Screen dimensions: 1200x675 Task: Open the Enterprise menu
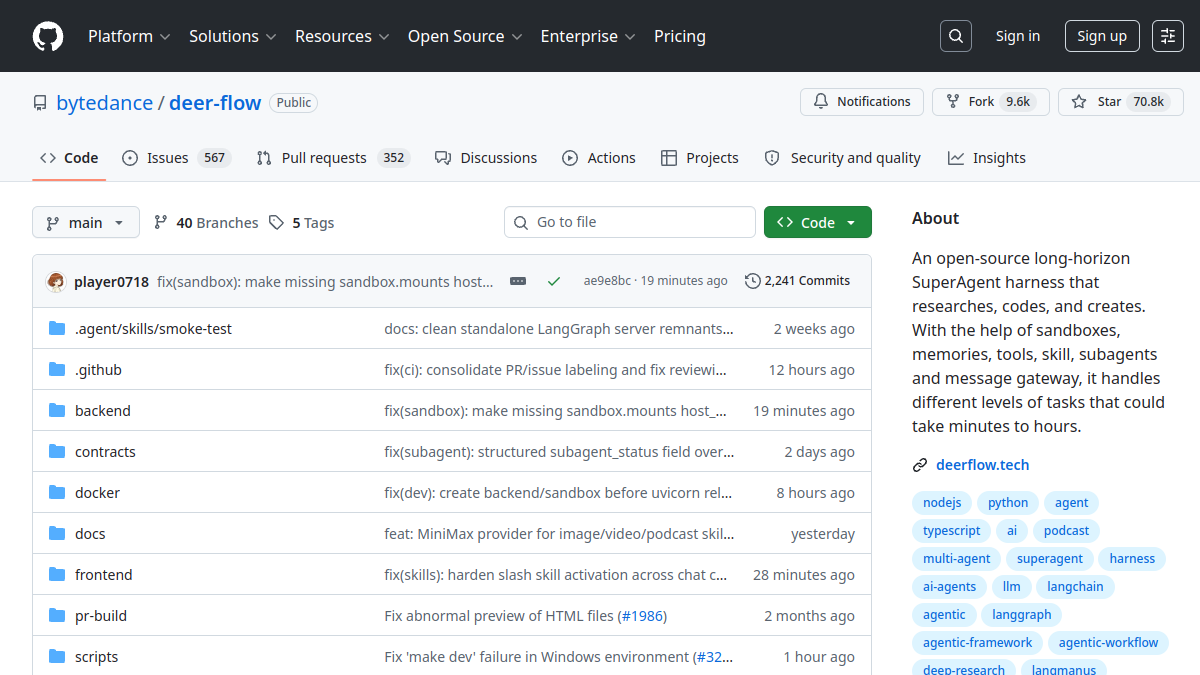pos(588,36)
